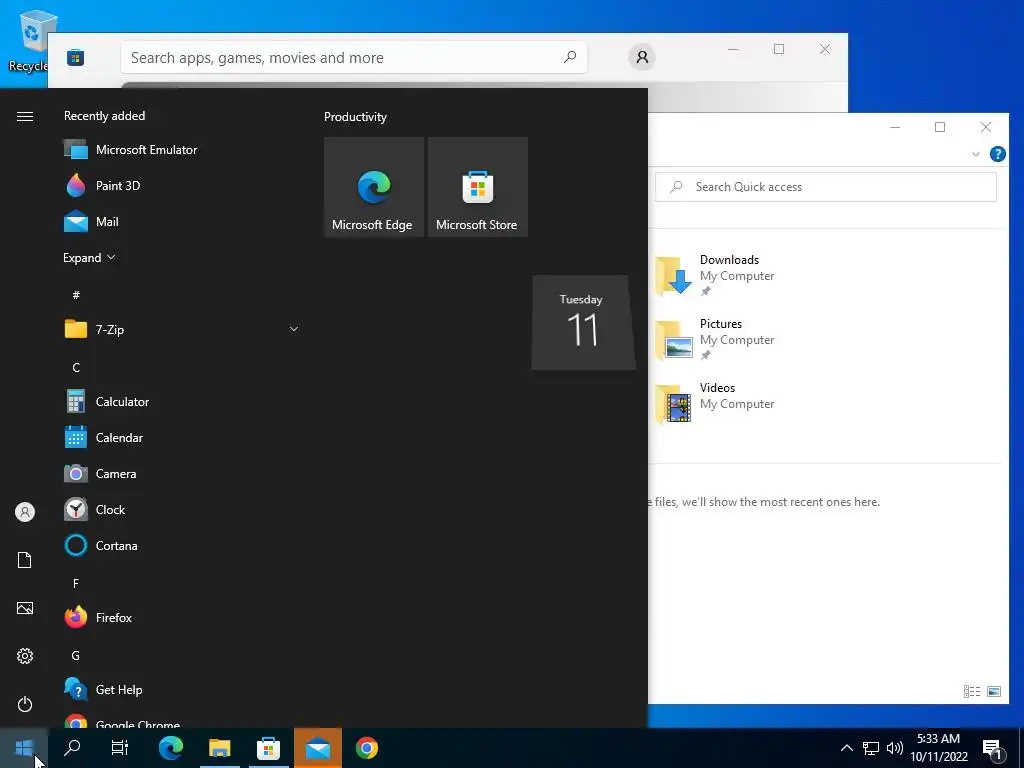
Task: Open the Microsoft Edge tile
Action: click(x=374, y=187)
